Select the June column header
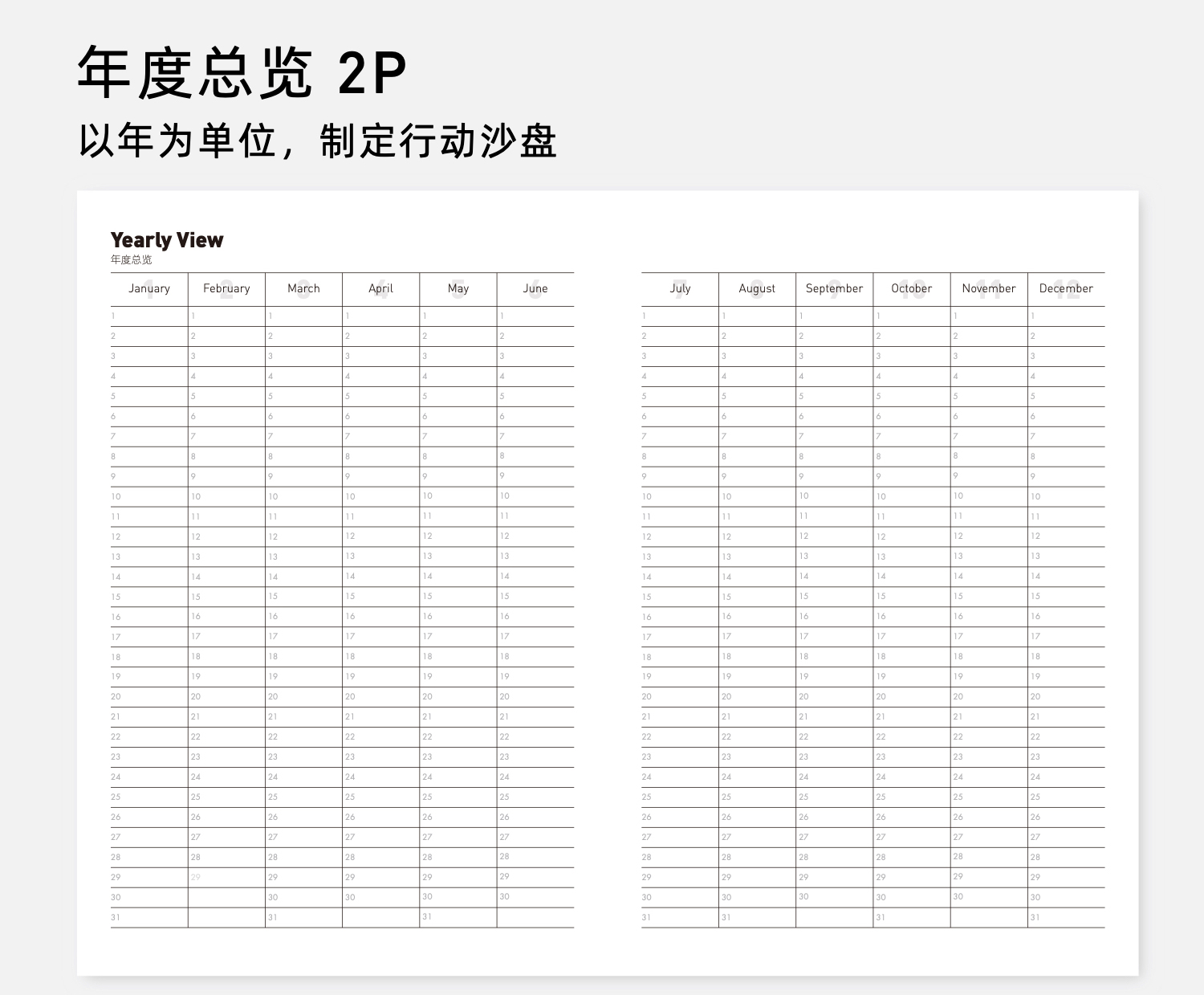This screenshot has height=995, width=1204. coord(535,288)
